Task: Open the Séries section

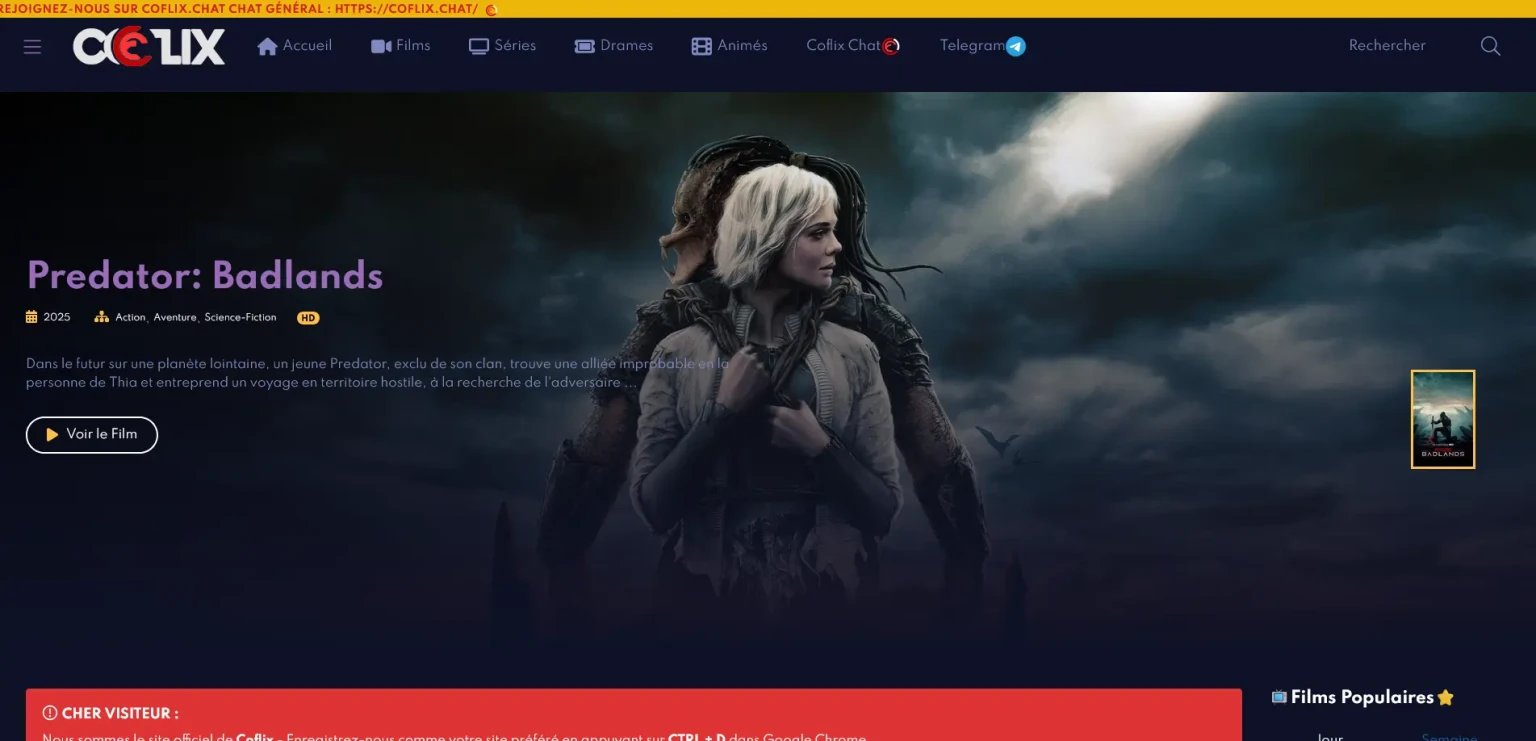Action: (503, 46)
